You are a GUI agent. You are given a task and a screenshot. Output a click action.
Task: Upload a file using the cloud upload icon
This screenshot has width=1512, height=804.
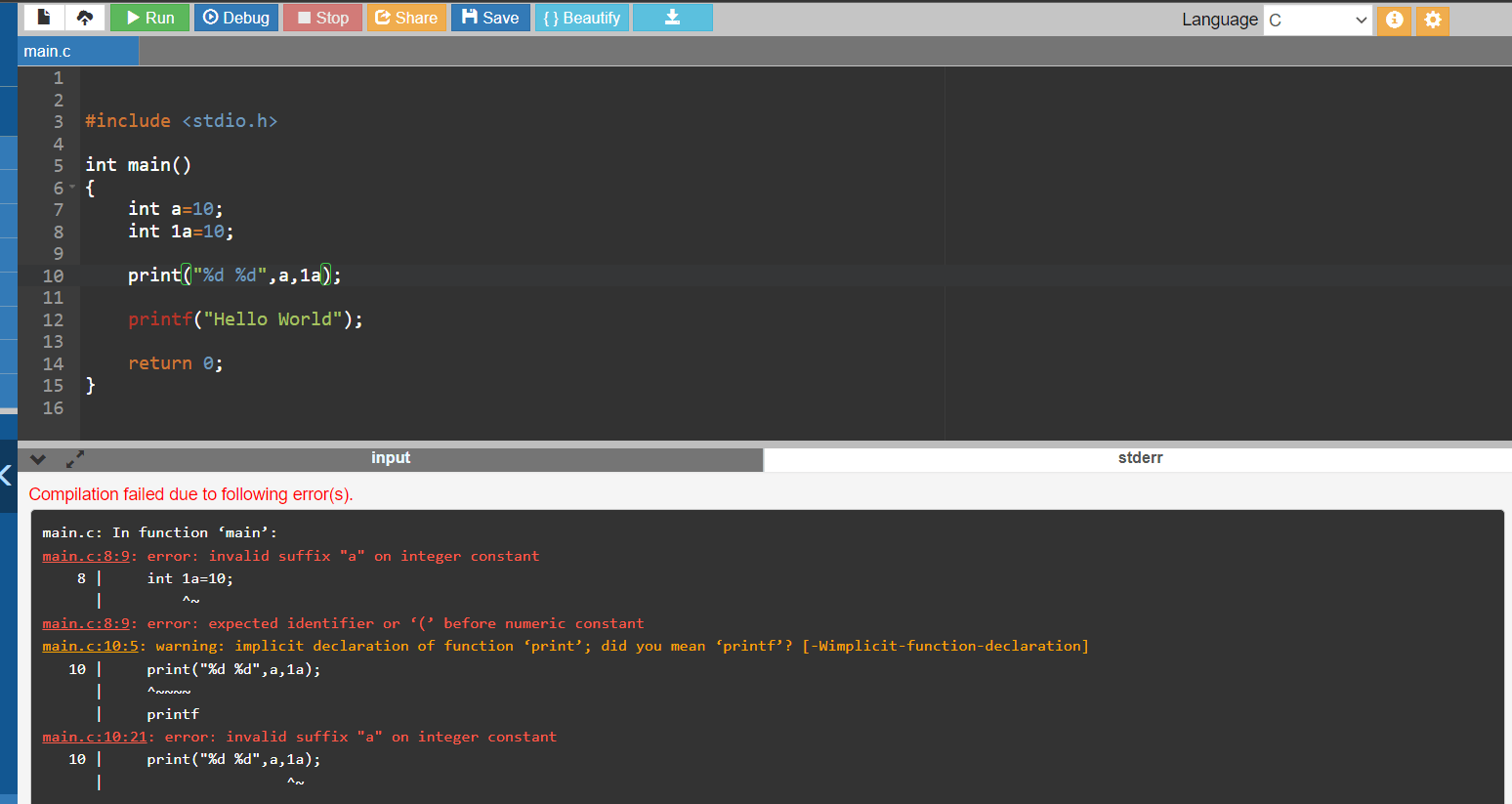85,18
